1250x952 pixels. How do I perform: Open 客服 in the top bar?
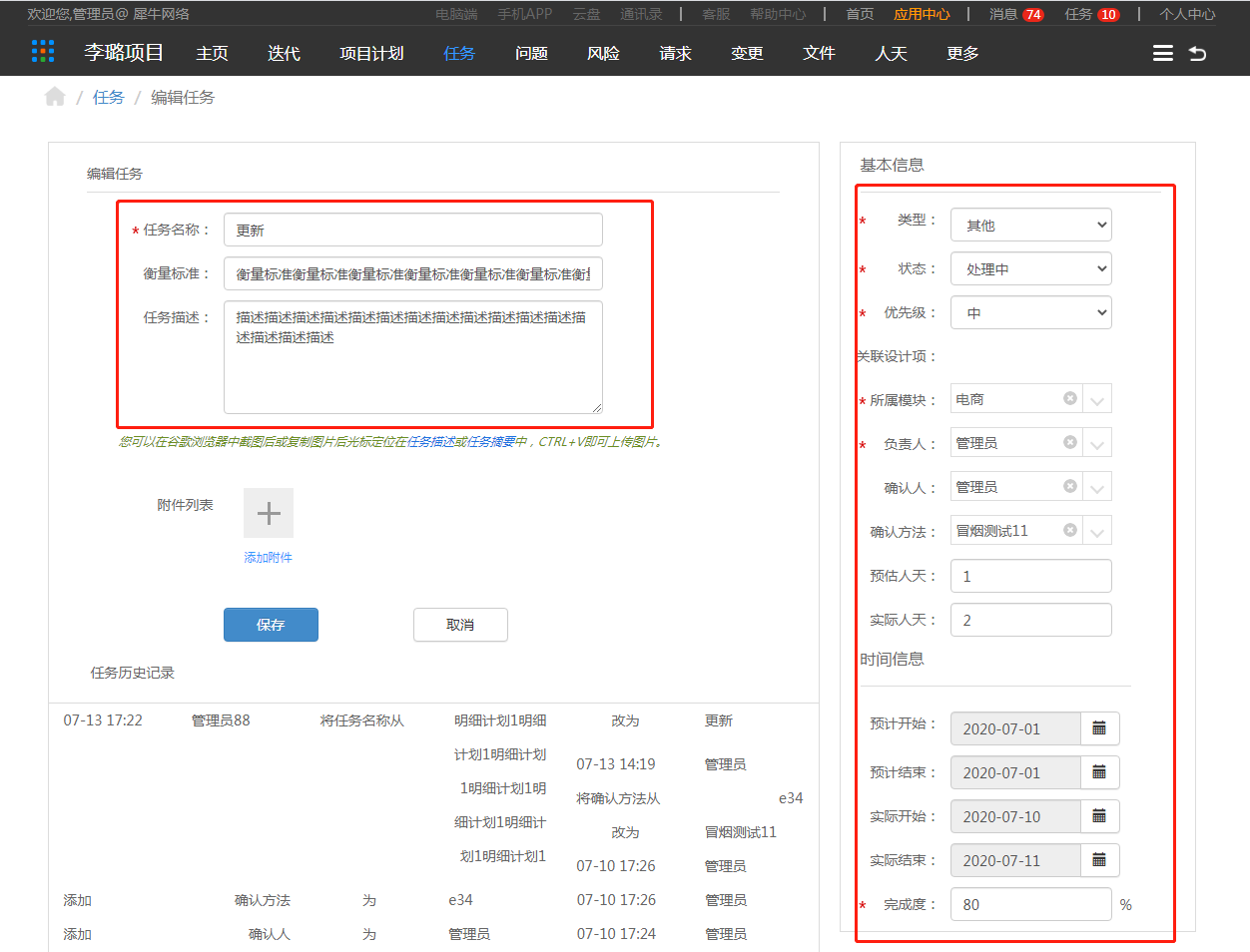pyautogui.click(x=716, y=14)
